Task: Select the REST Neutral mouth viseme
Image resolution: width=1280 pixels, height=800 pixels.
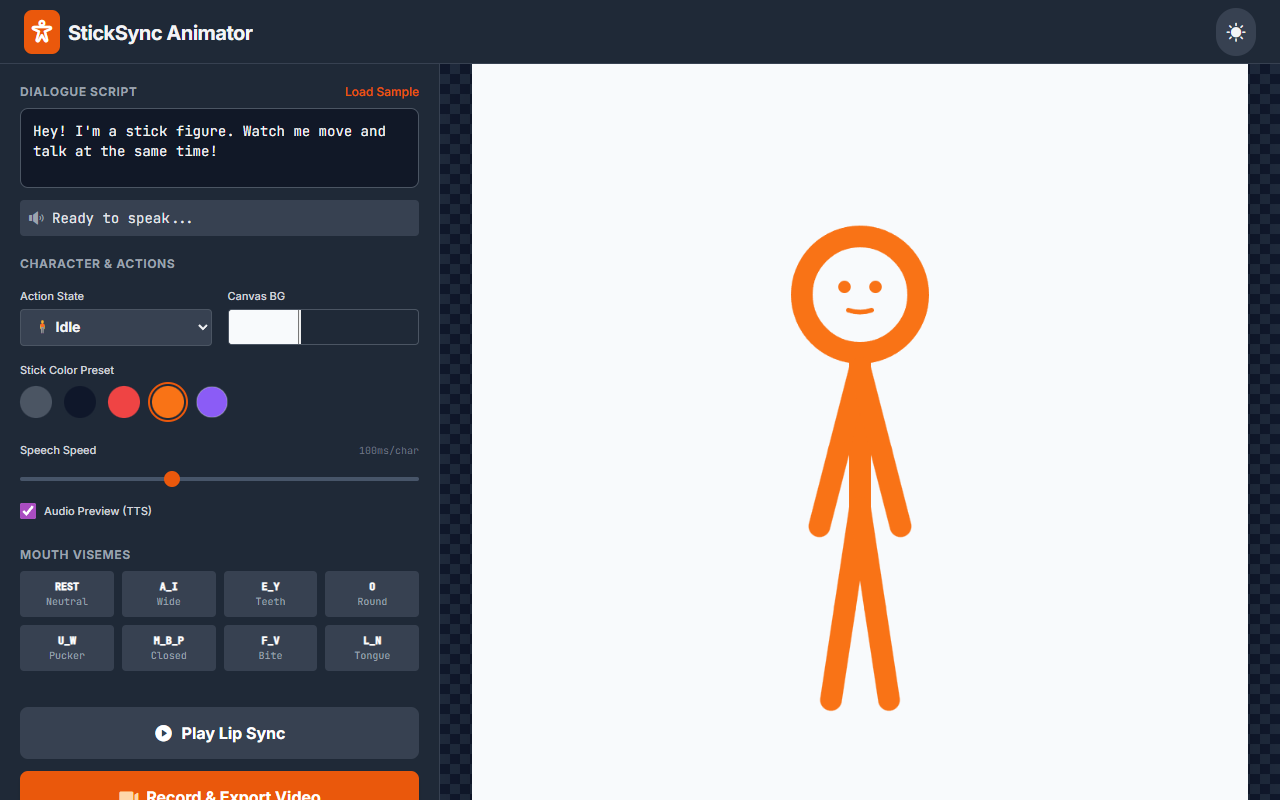Action: coord(66,593)
